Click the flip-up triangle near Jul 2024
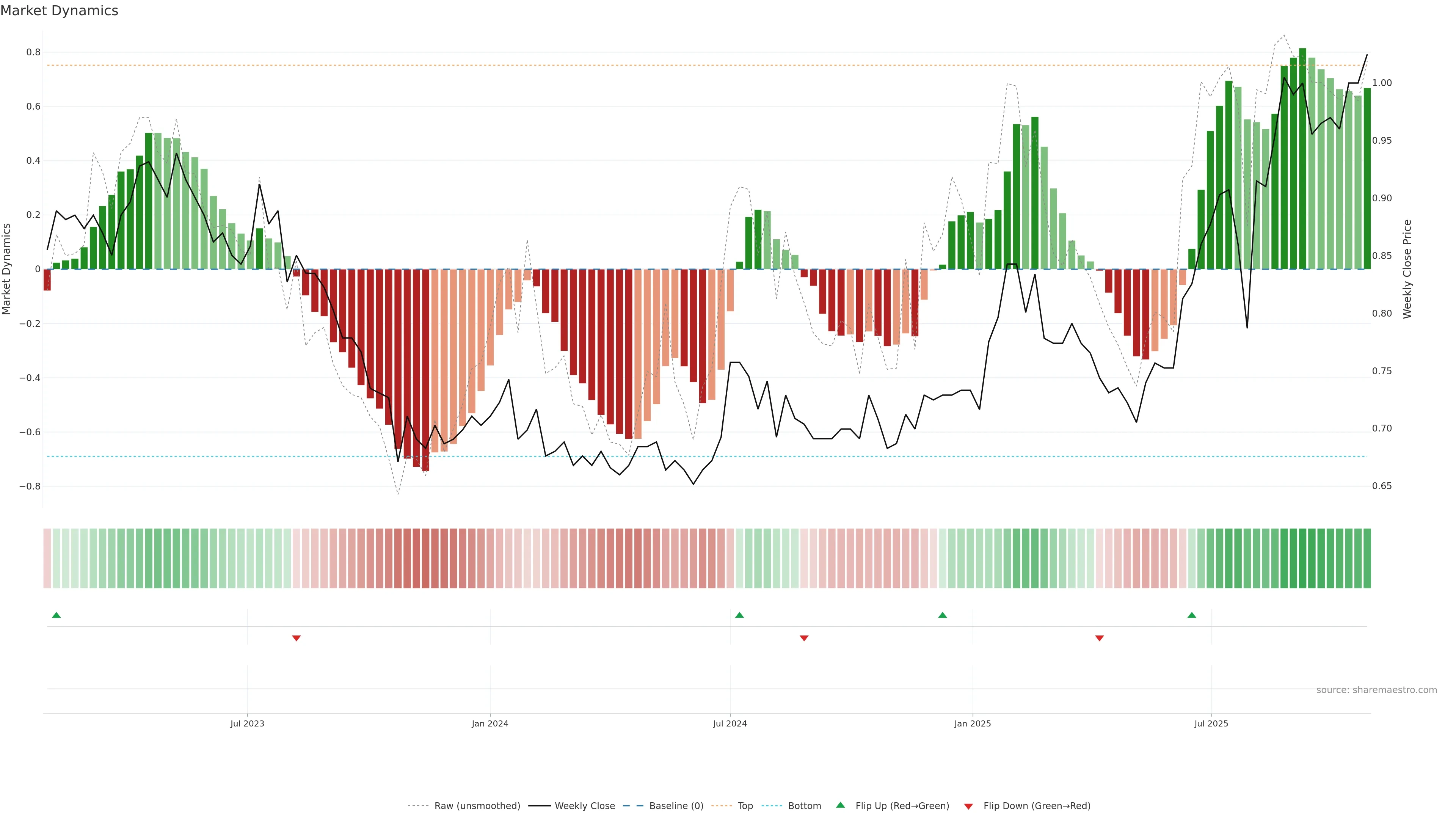The height and width of the screenshot is (819, 1456). click(739, 615)
